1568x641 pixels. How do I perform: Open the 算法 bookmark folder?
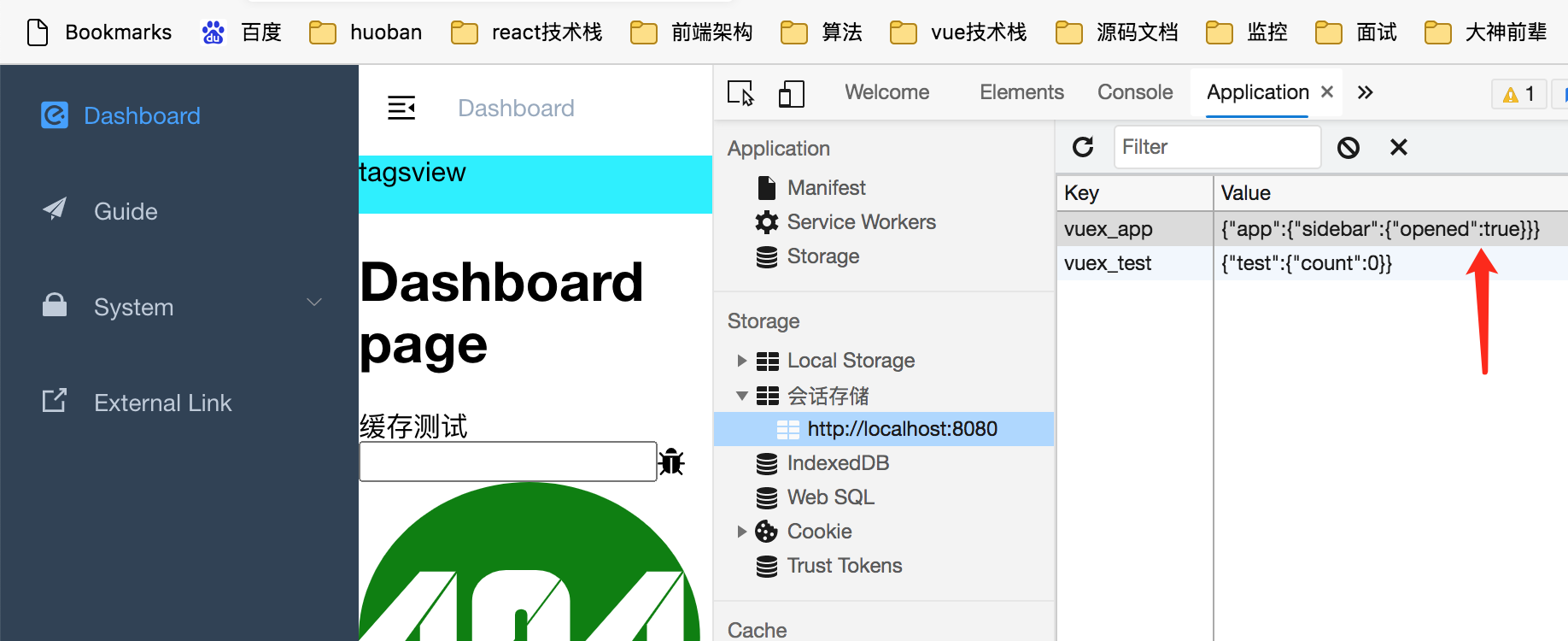click(x=821, y=32)
